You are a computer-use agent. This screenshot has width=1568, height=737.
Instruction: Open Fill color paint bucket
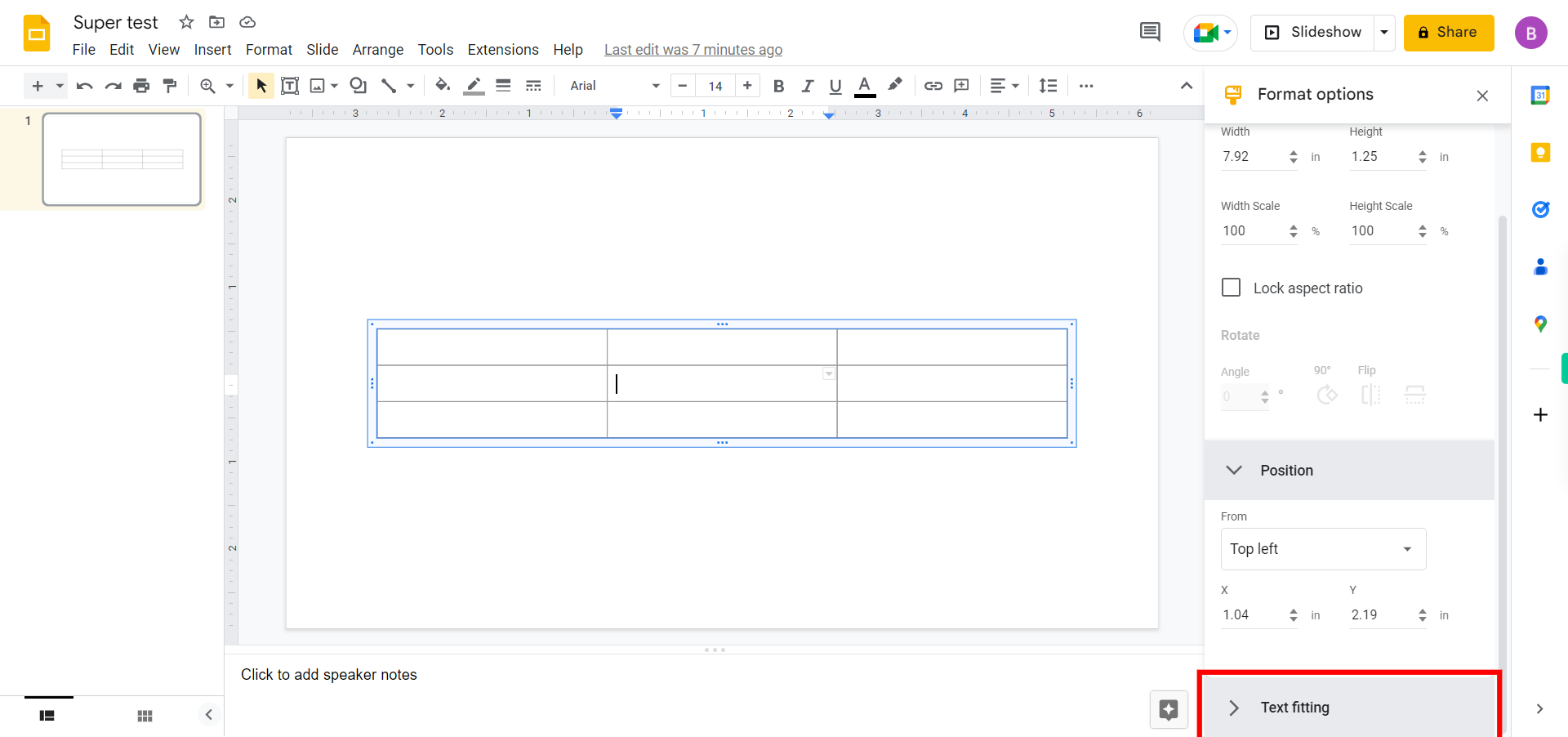pos(443,85)
